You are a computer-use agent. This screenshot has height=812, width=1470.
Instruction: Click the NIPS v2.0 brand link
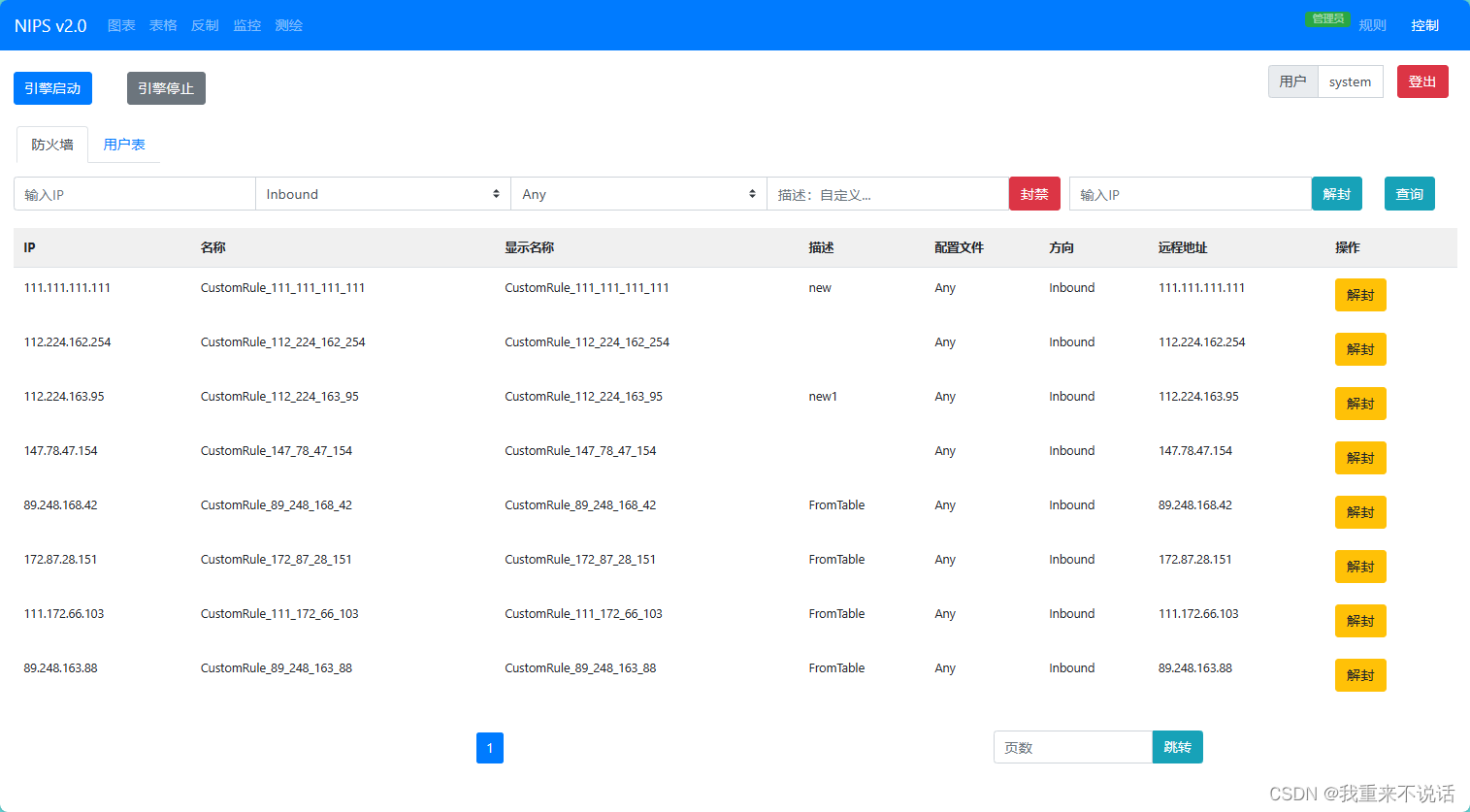pyautogui.click(x=50, y=25)
